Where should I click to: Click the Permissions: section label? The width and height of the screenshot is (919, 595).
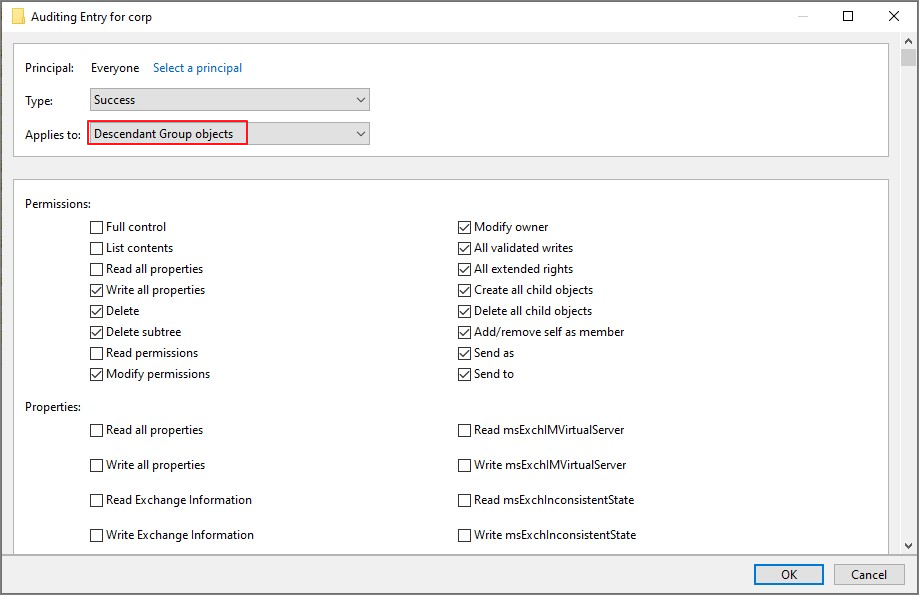pyautogui.click(x=58, y=204)
